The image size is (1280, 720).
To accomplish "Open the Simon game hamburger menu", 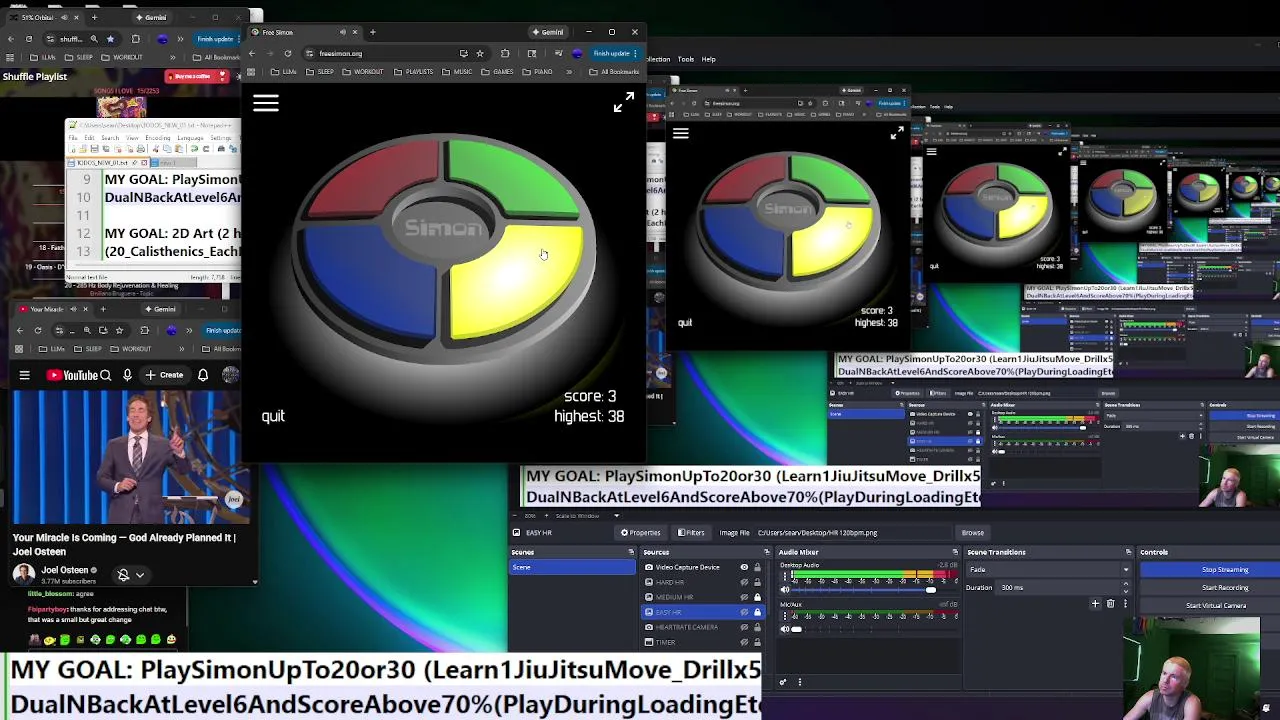I will coord(265,103).
